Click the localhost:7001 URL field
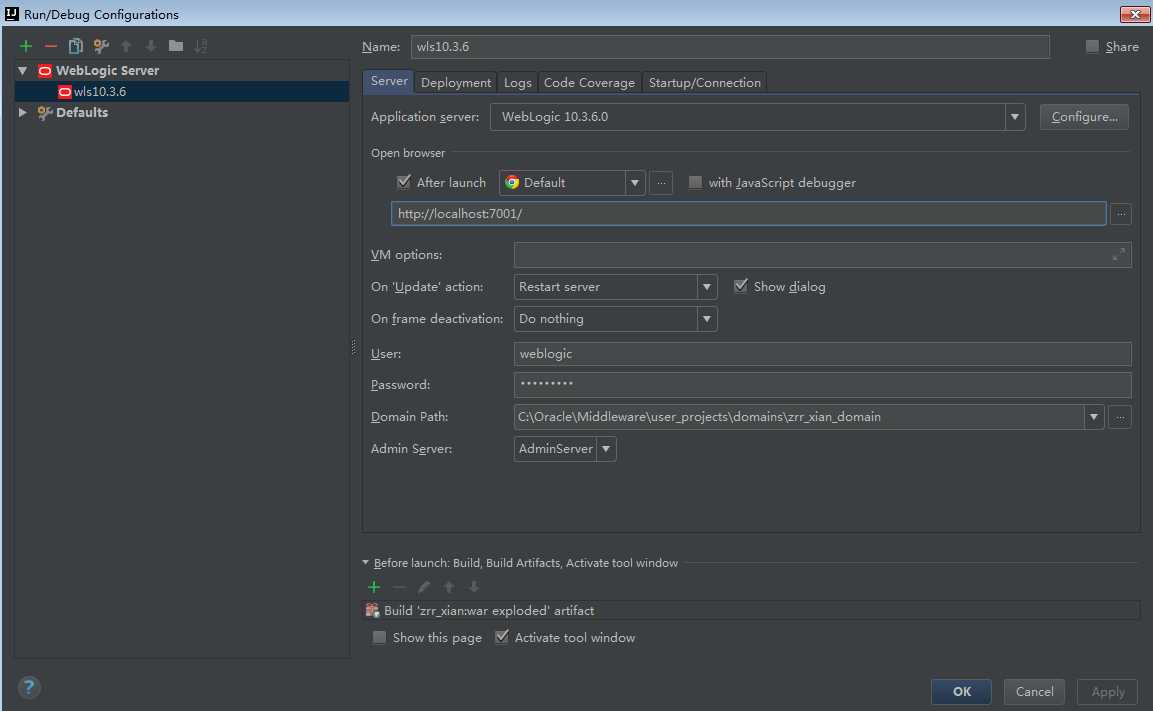This screenshot has height=711, width=1153. [749, 214]
